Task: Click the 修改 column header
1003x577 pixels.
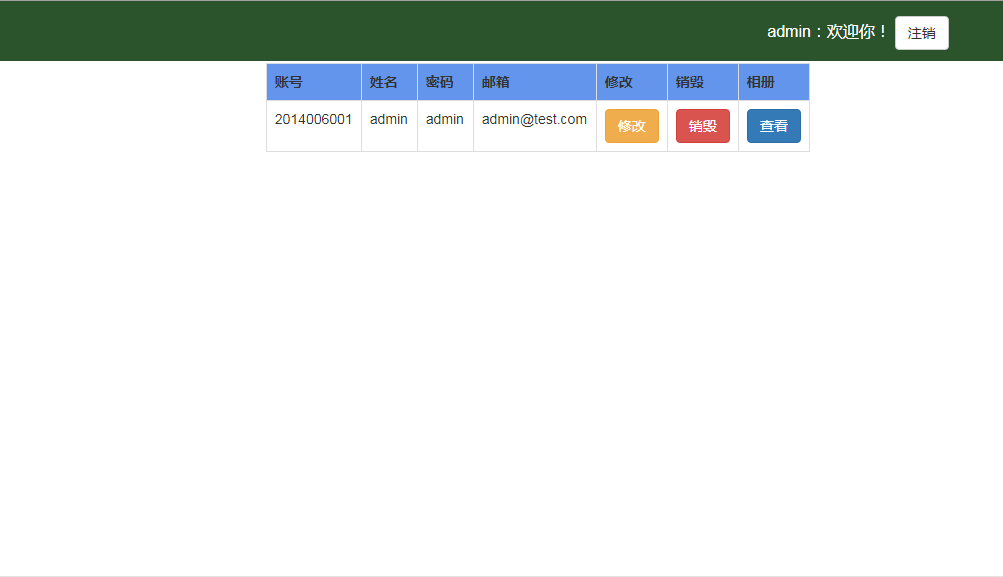Action: click(632, 82)
